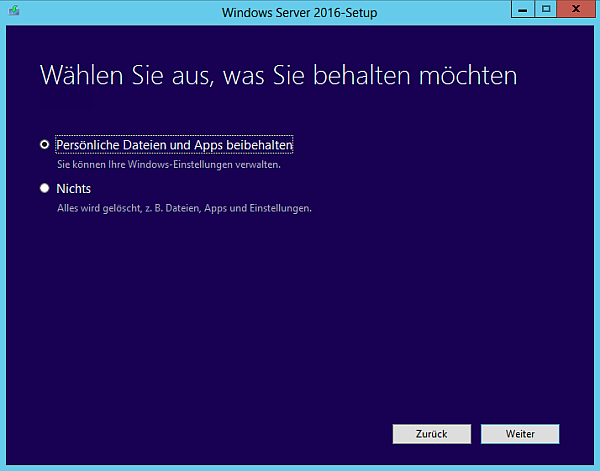This screenshot has width=600, height=471.
Task: Click the 'Persönliche Dateien und Apps beibehalten' label
Action: coord(174,145)
